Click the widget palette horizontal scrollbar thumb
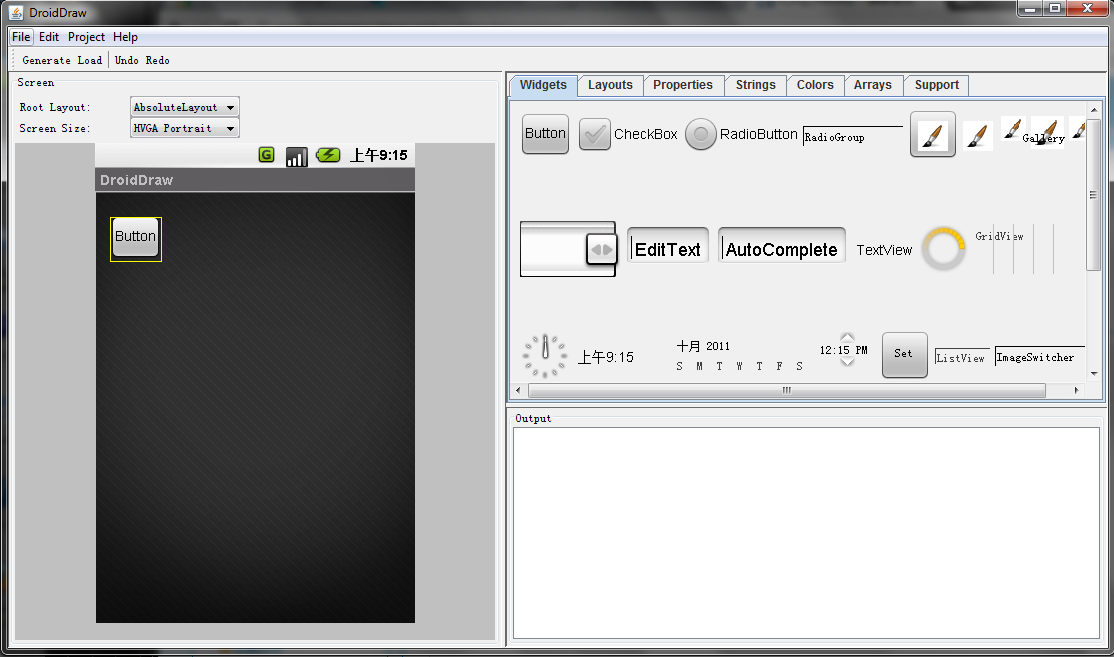Screen dimensions: 1114x657 [786, 390]
